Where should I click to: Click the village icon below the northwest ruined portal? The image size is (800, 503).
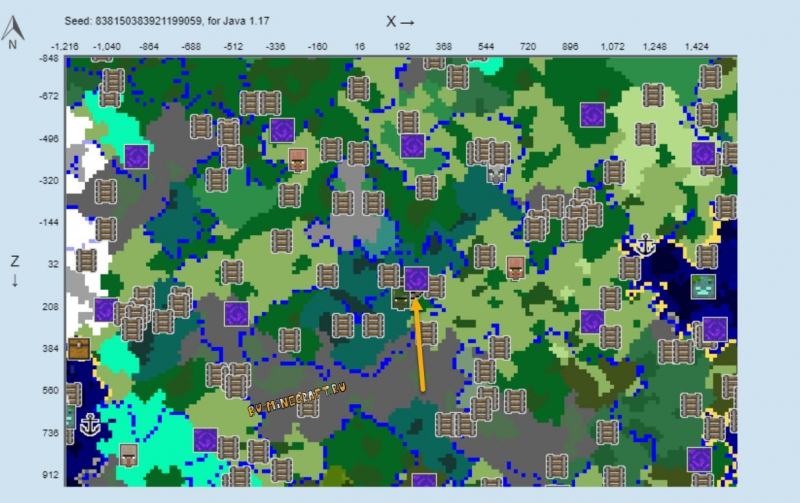[298, 160]
